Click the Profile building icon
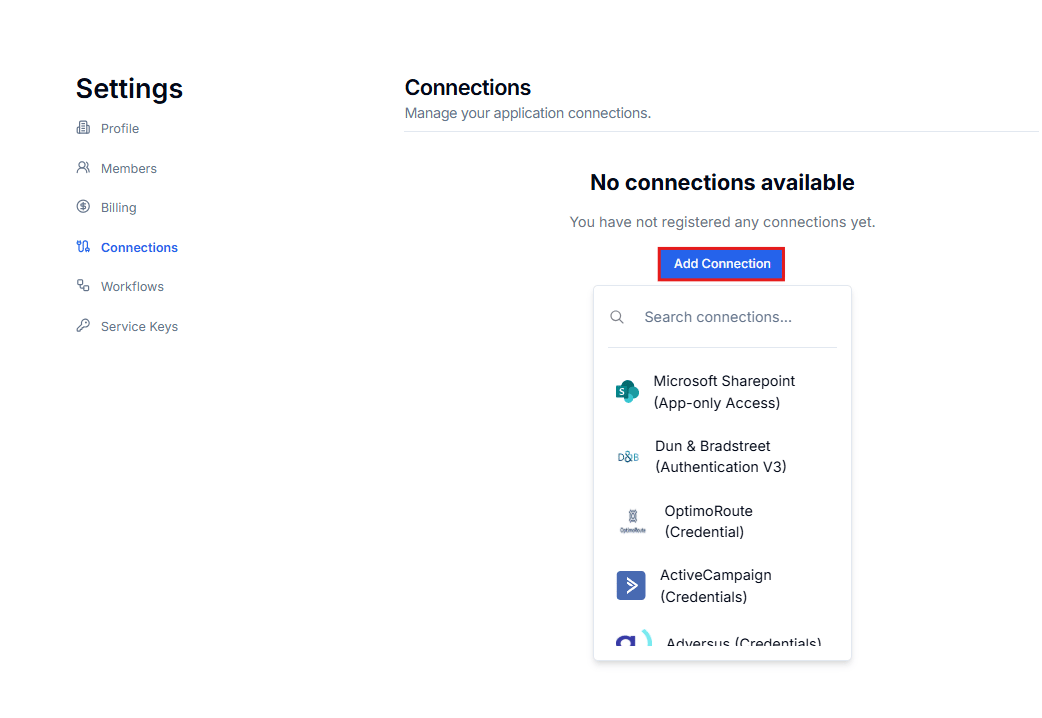 (x=83, y=128)
